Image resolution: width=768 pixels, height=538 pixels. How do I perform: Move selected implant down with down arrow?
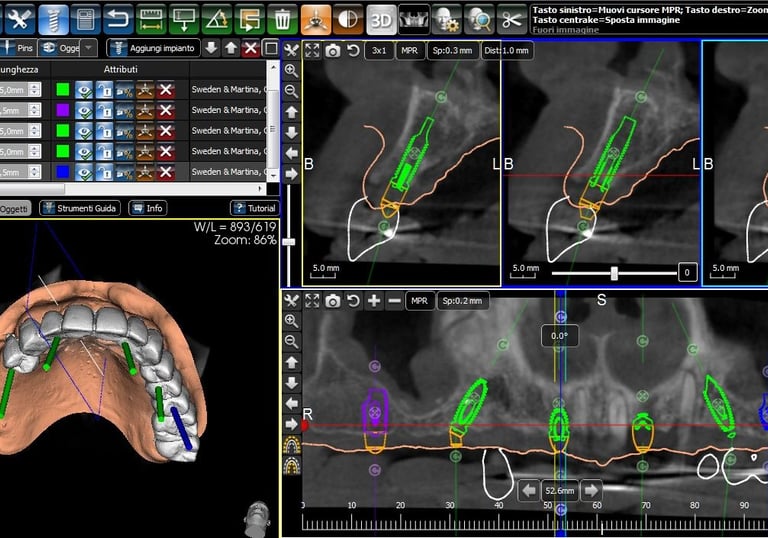[x=211, y=48]
